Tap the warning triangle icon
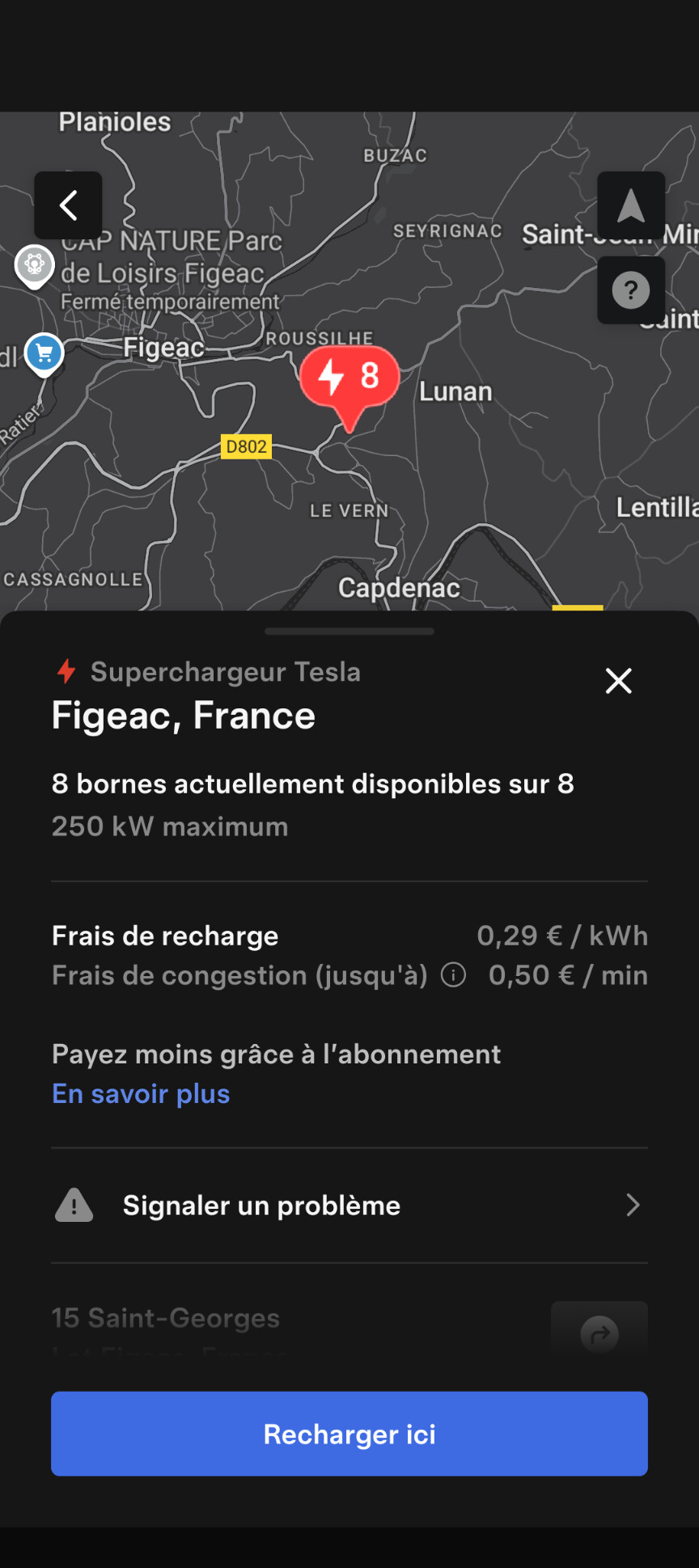 pos(74,1205)
